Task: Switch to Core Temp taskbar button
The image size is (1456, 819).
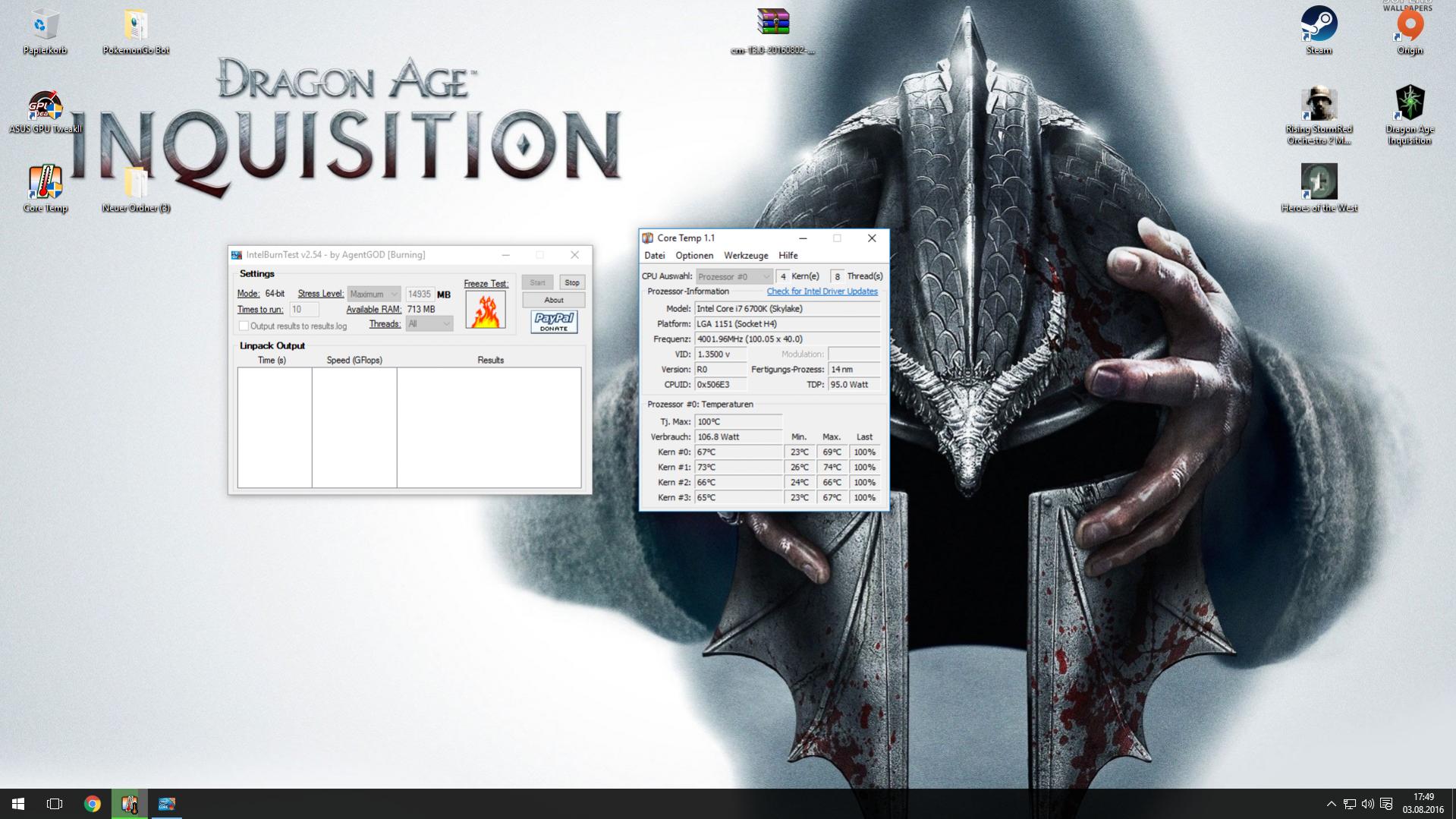Action: [x=130, y=804]
